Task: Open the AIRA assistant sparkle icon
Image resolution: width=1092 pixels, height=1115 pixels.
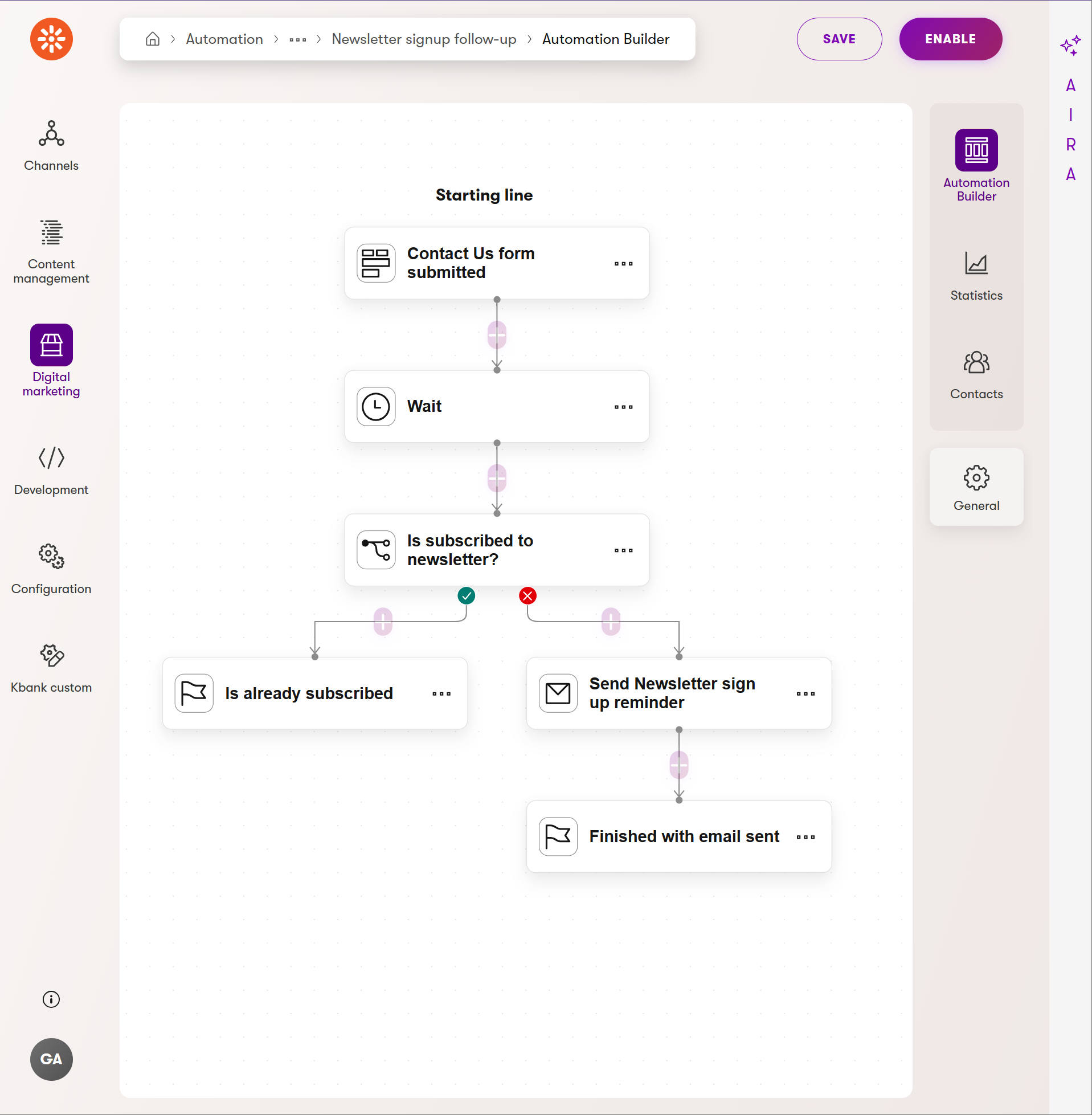Action: (x=1070, y=46)
